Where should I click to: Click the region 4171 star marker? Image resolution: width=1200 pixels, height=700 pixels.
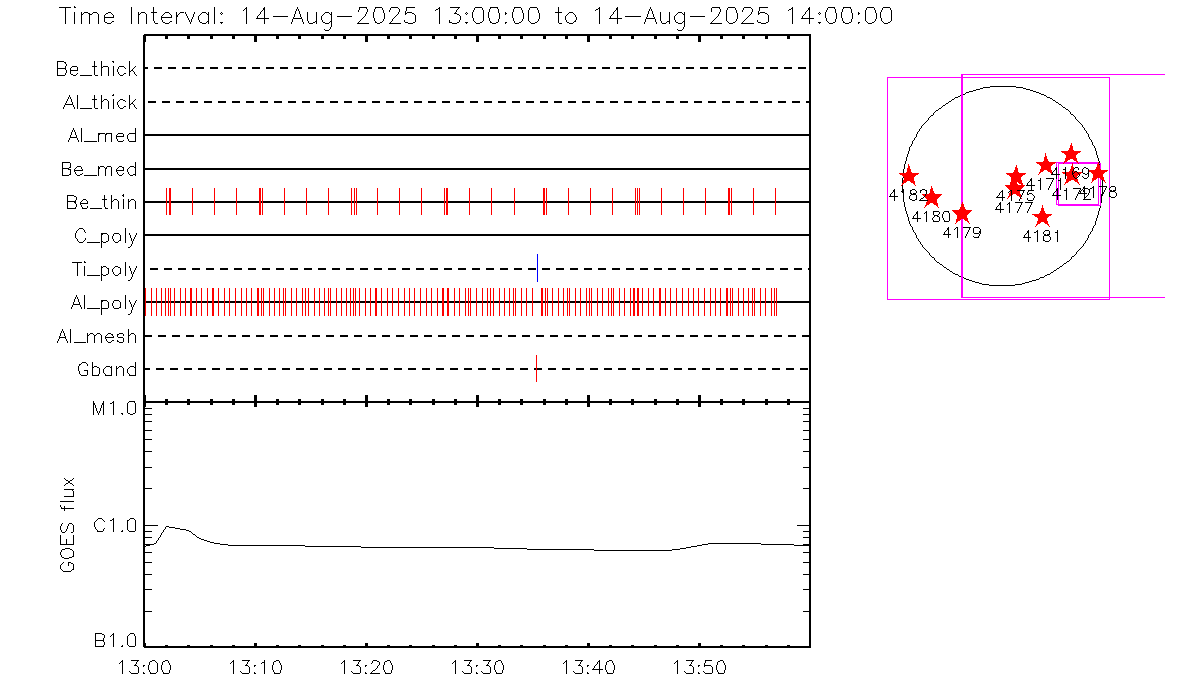[x=1046, y=165]
